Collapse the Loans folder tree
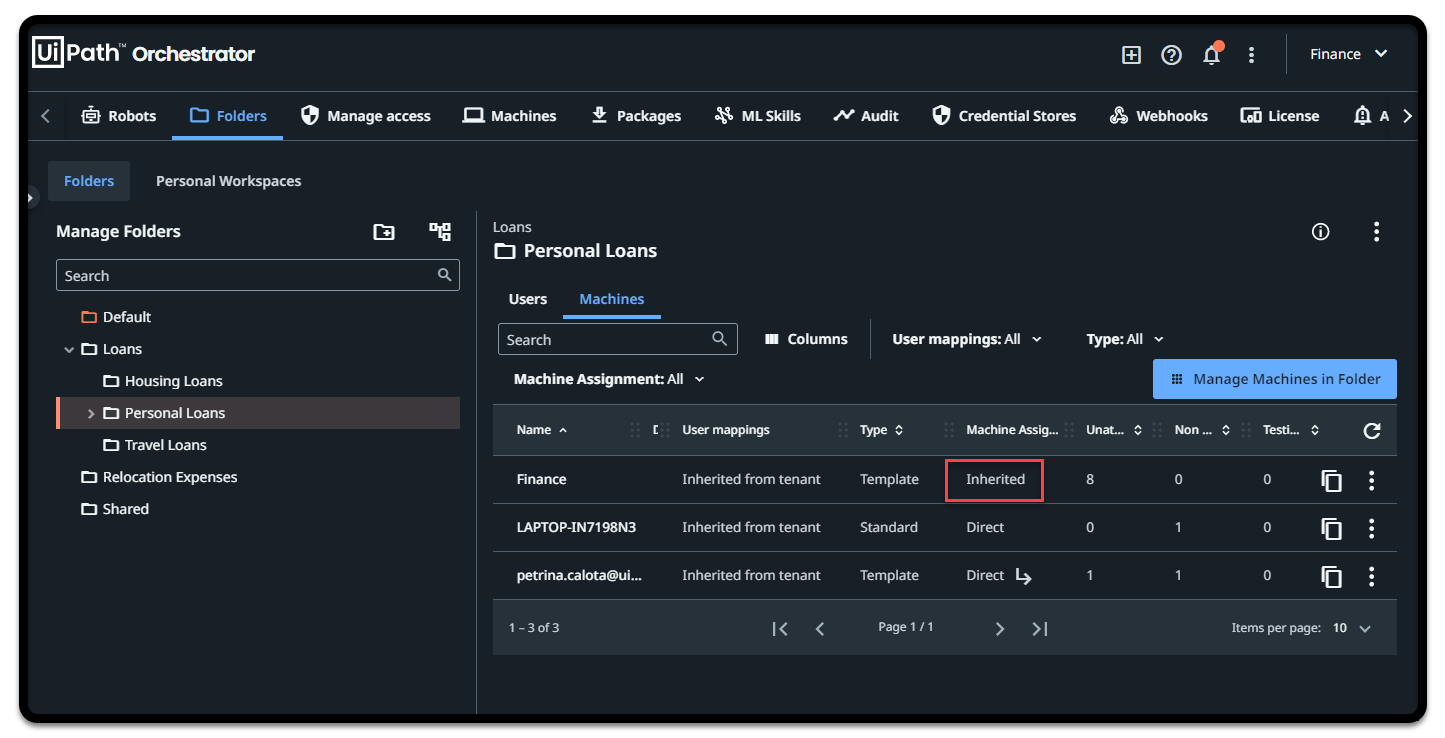The image size is (1445, 738). pyautogui.click(x=69, y=349)
